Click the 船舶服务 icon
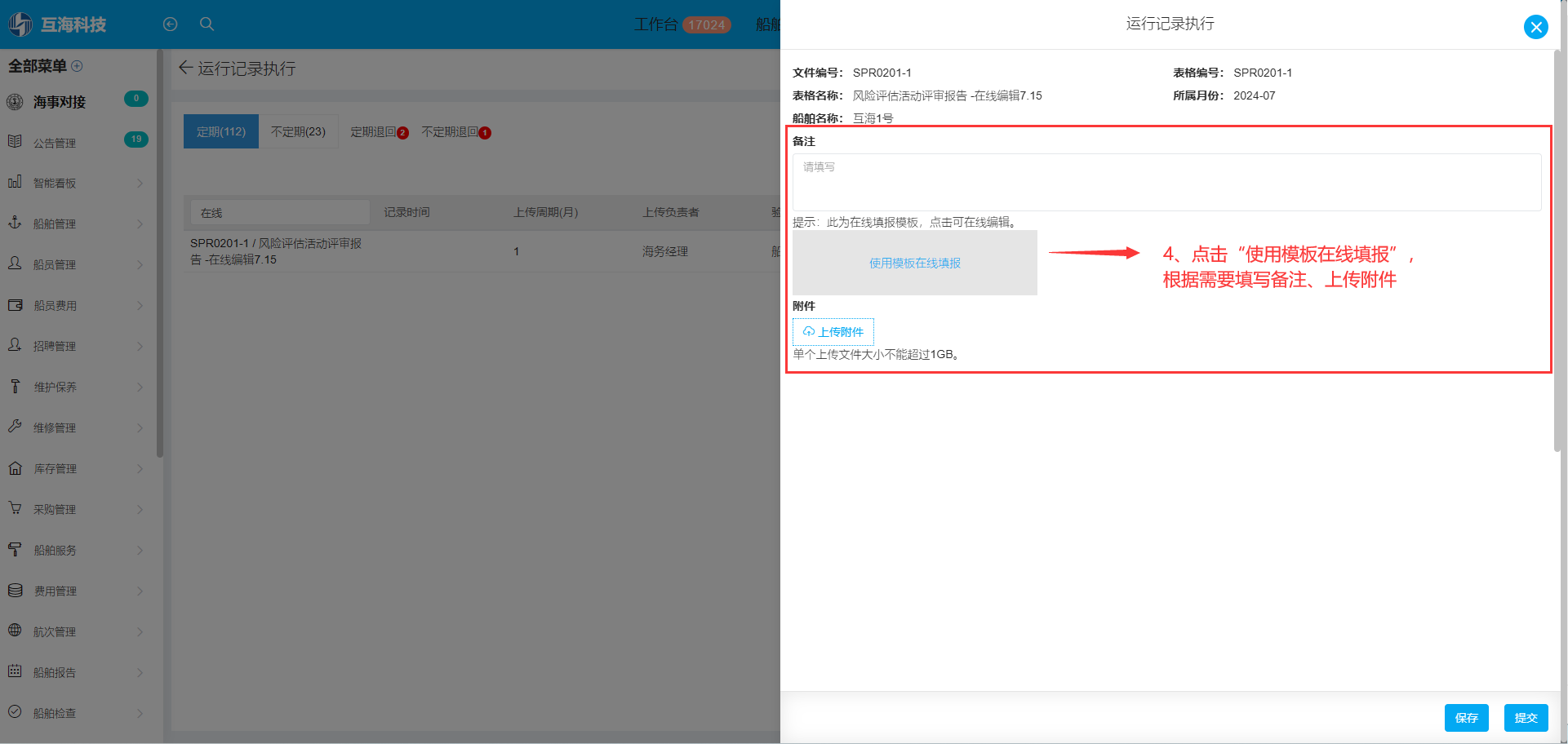The image size is (1568, 744). pyautogui.click(x=15, y=549)
